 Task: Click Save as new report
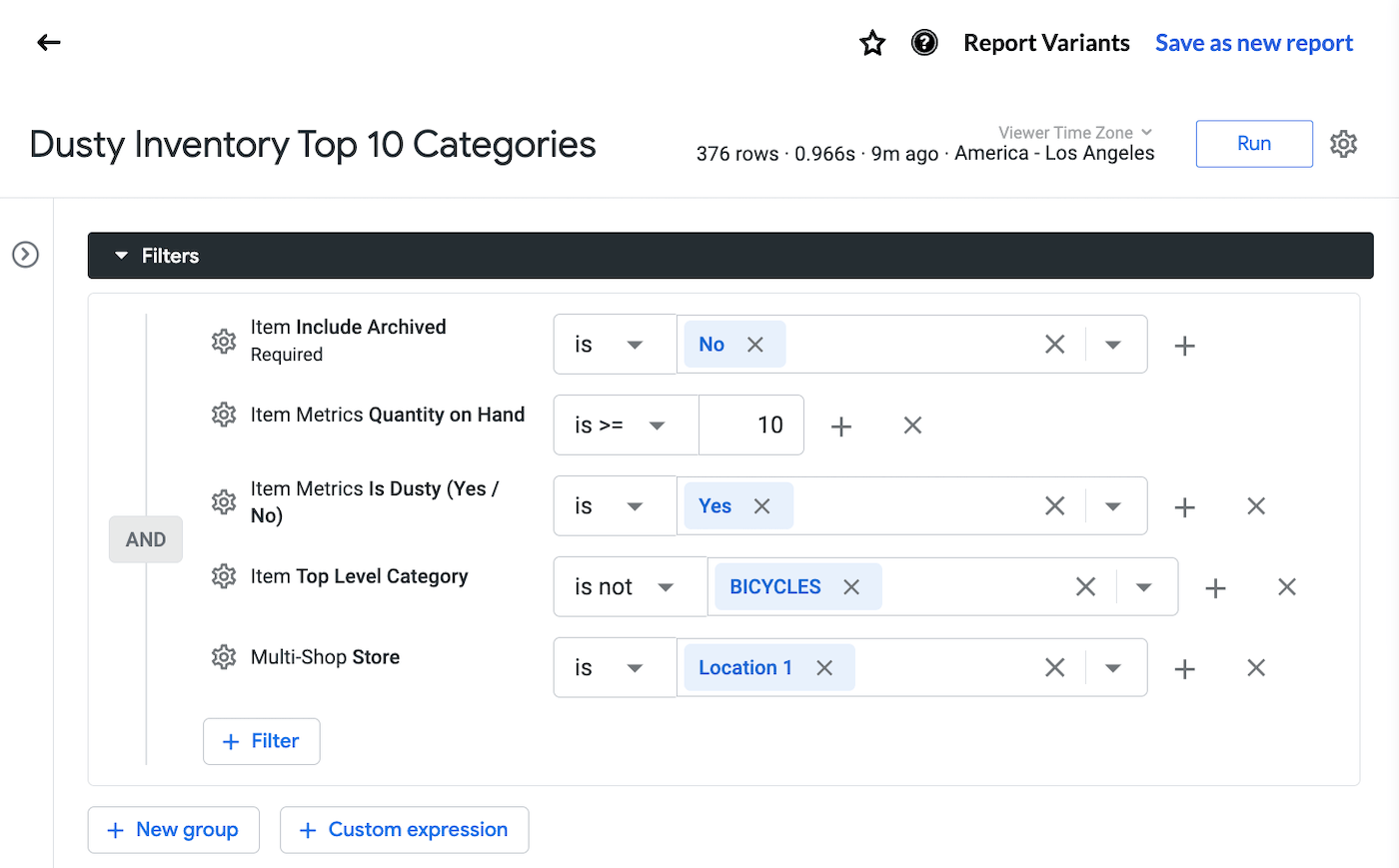(x=1253, y=43)
